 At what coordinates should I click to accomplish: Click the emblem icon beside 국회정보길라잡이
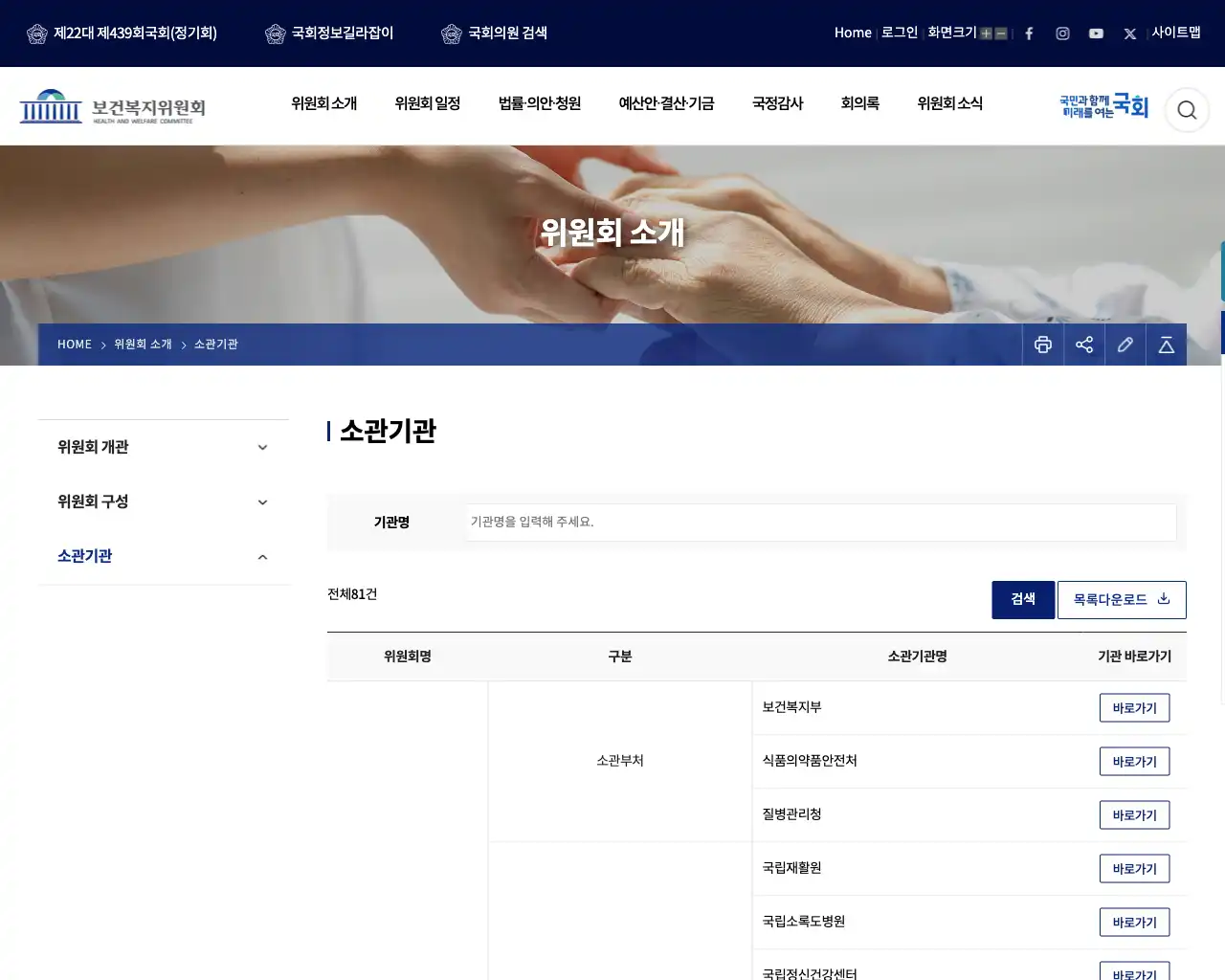coord(276,34)
